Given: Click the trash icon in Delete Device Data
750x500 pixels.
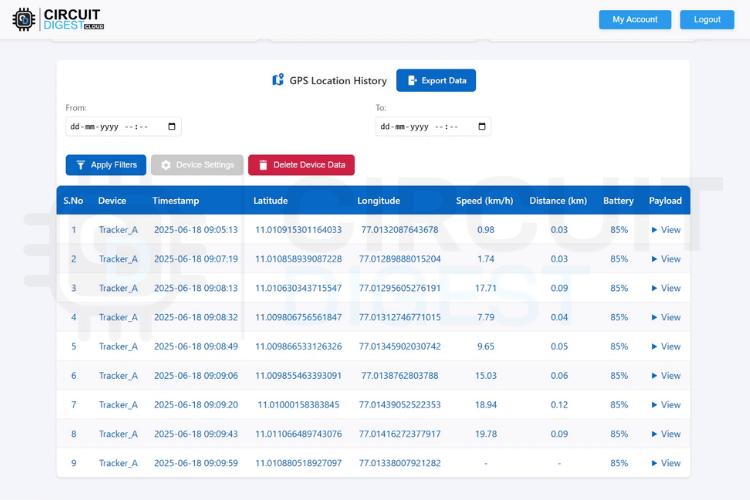Looking at the screenshot, I should tap(263, 165).
